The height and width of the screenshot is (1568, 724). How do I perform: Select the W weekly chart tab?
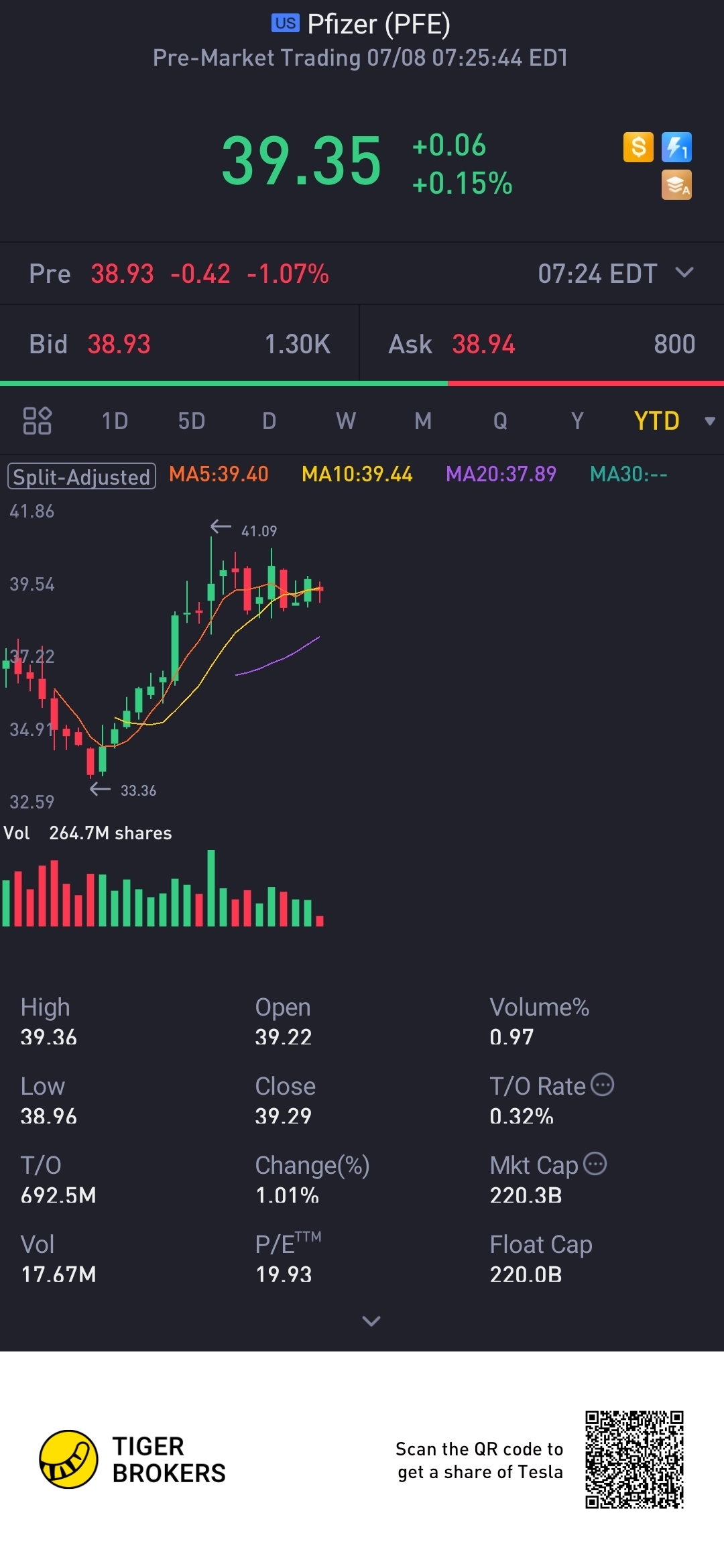pos(346,421)
